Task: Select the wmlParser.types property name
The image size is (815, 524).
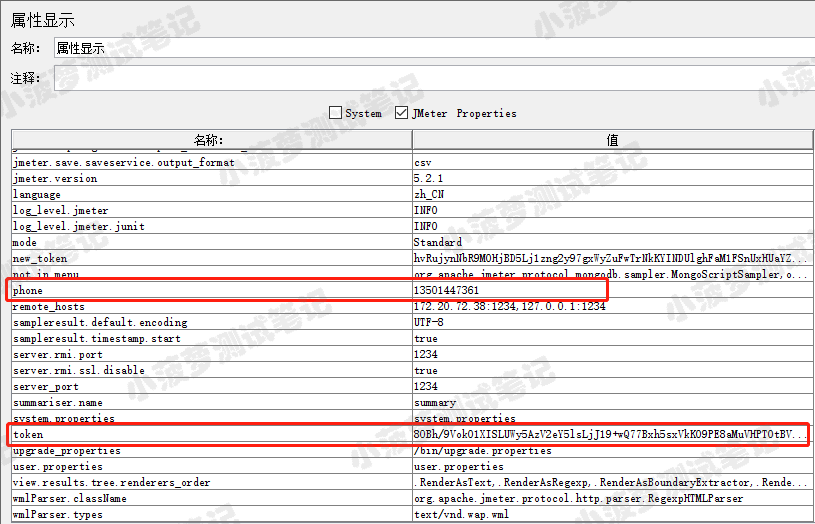Action: [58, 515]
